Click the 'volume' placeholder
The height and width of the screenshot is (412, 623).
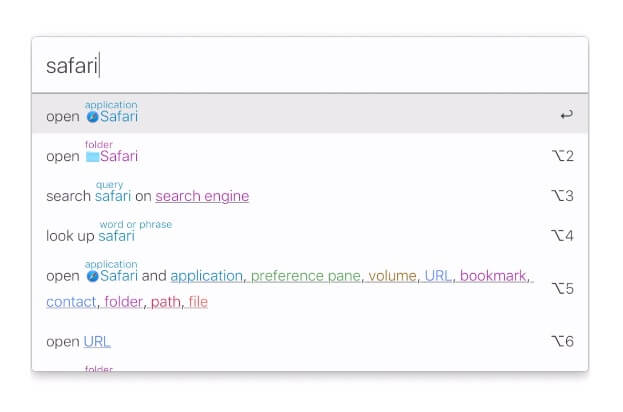392,276
